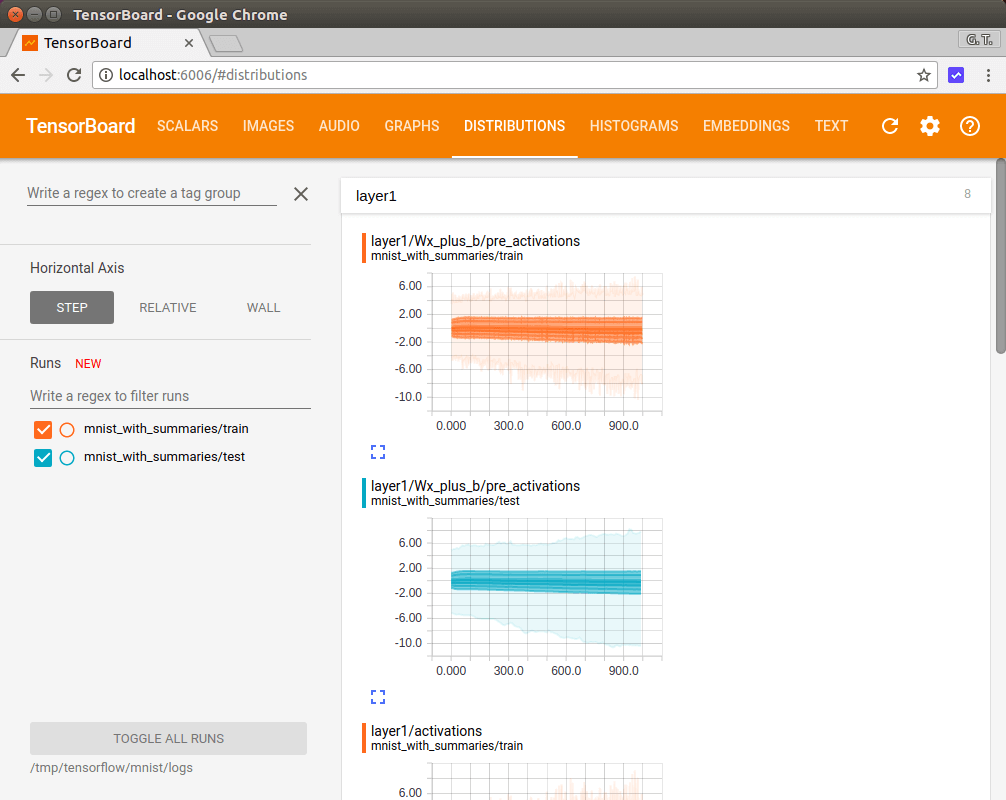Click the TensorBoard reload data icon
The width and height of the screenshot is (1006, 800).
click(889, 126)
